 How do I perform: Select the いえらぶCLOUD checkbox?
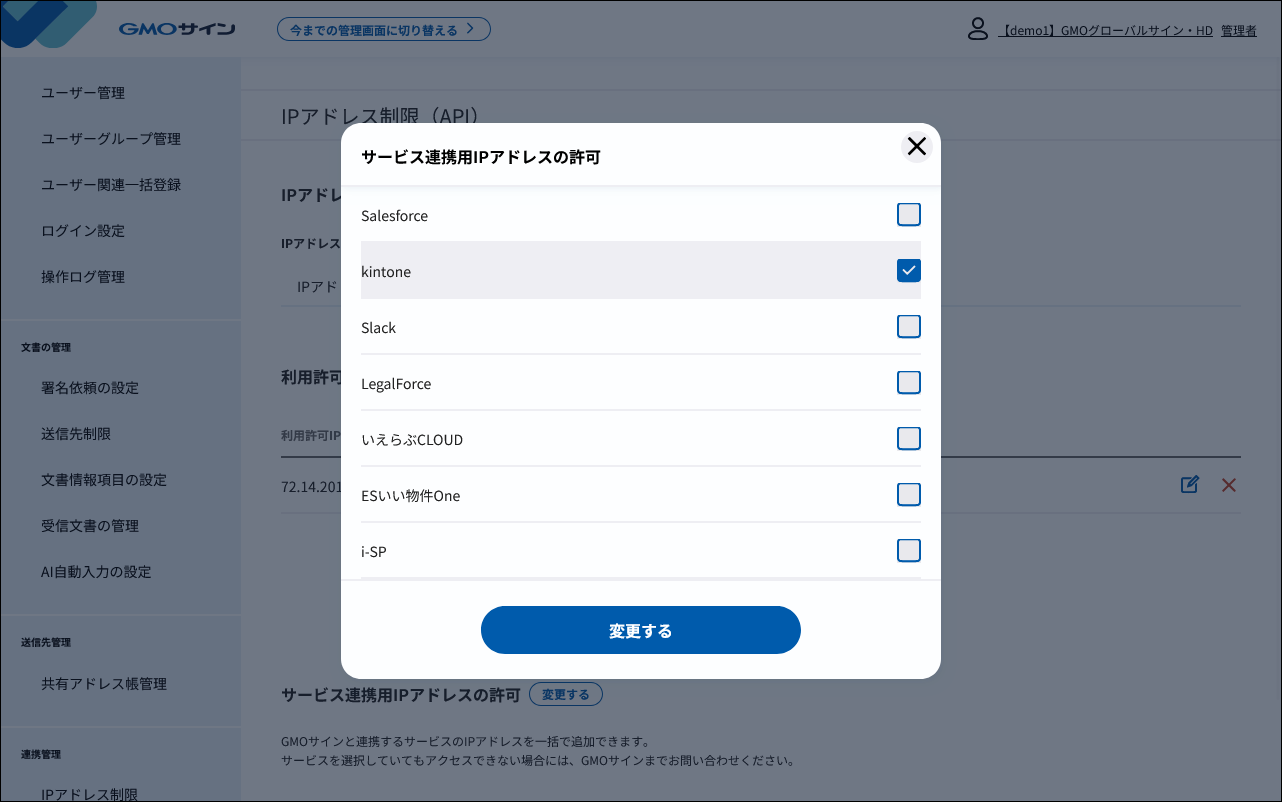908,439
